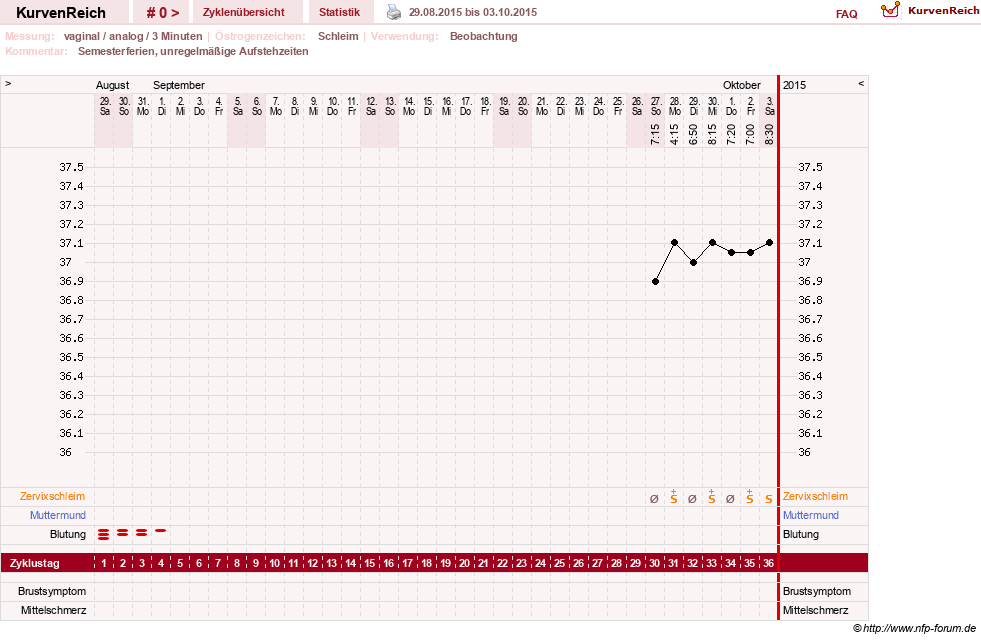Click the ø mucus symbol on cycle day 30
Viewport: 981px width, 640px height.
pos(654,499)
